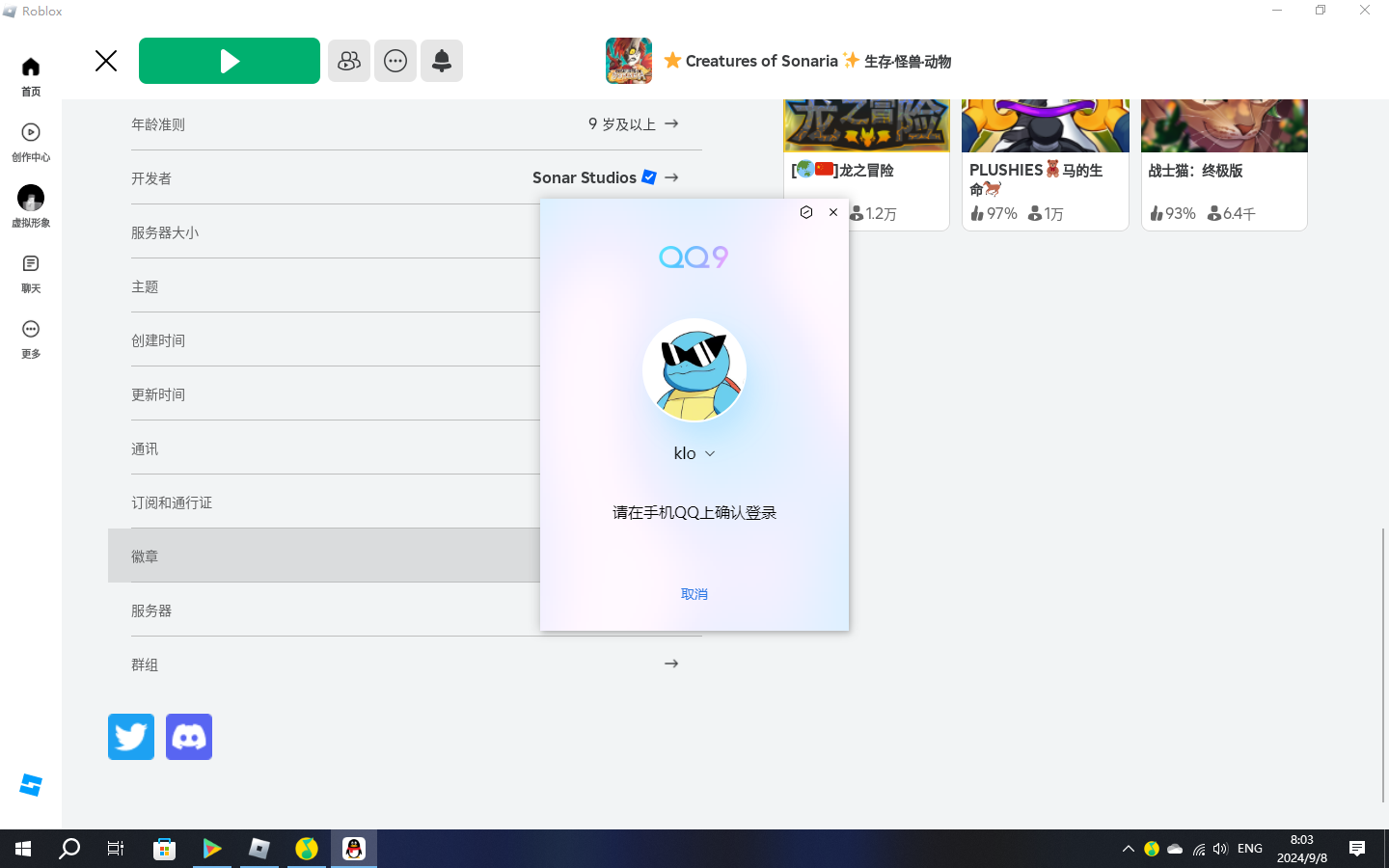Click the Creatures of Sonaria game thumbnail
The width and height of the screenshot is (1389, 868).
tap(629, 61)
